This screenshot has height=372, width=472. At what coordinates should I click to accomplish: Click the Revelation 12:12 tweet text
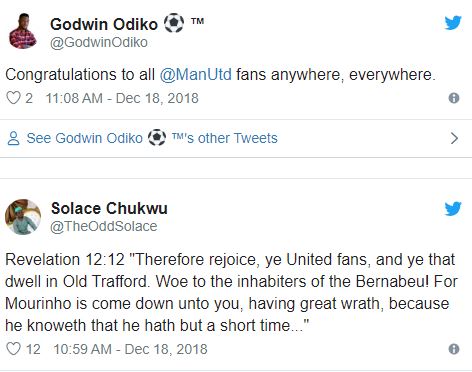tap(231, 292)
